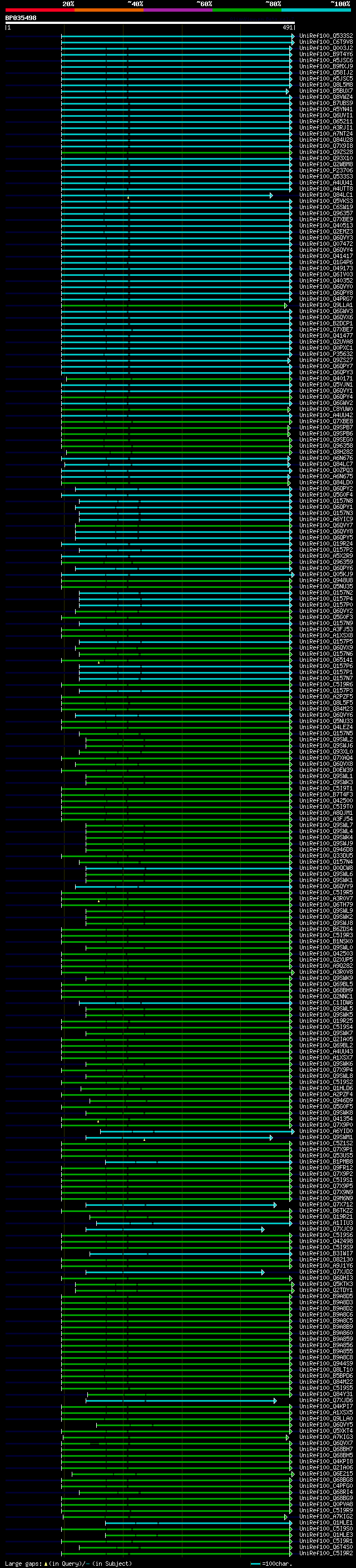Select hit label UniRef100_B9T4Y6
Image resolution: width=356 pixels, height=1568 pixels.
click(x=326, y=54)
